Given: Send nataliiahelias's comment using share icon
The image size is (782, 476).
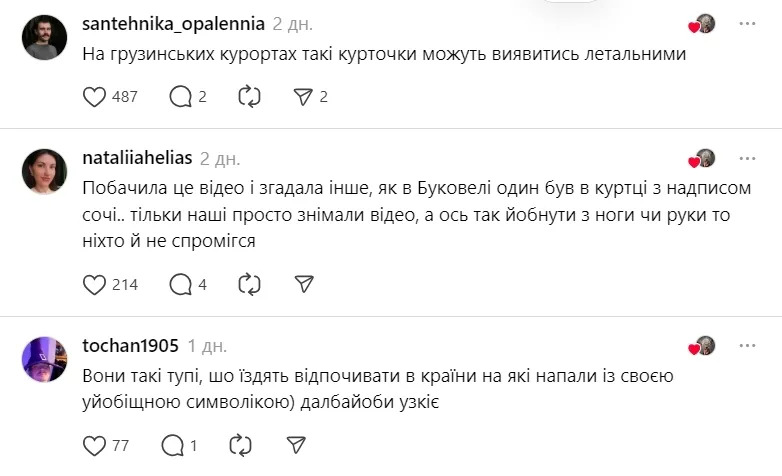Looking at the screenshot, I should tap(304, 285).
